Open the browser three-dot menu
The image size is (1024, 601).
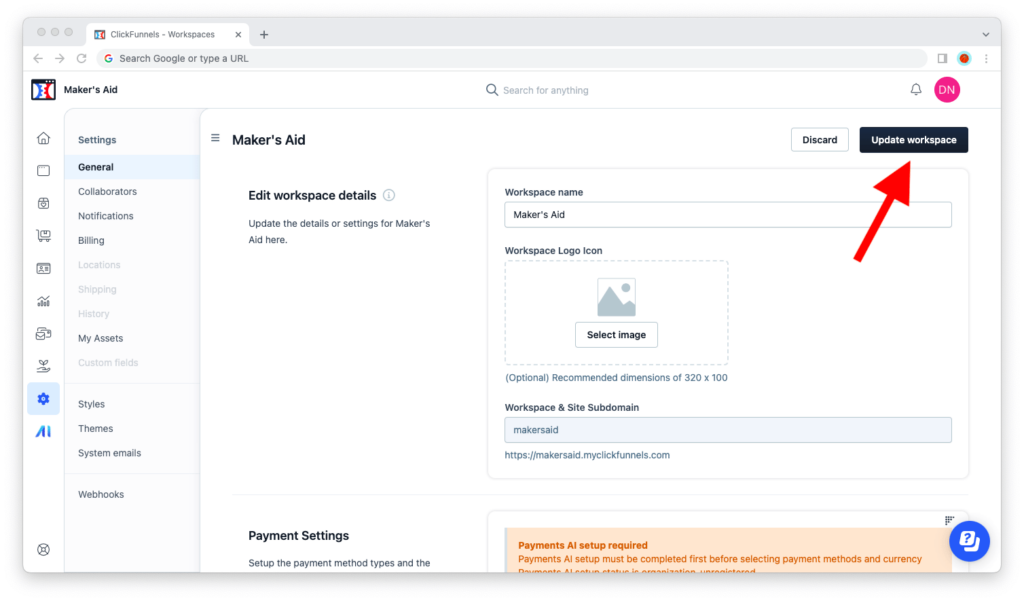(986, 58)
